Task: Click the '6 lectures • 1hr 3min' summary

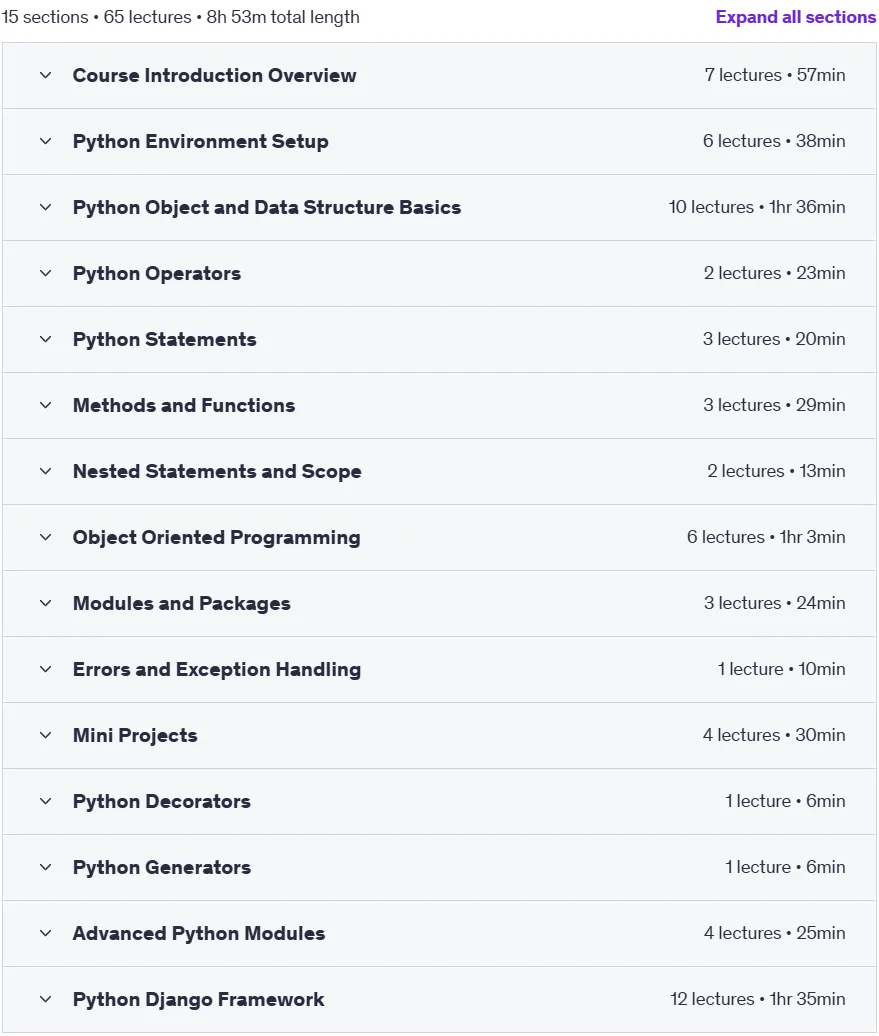Action: [766, 537]
